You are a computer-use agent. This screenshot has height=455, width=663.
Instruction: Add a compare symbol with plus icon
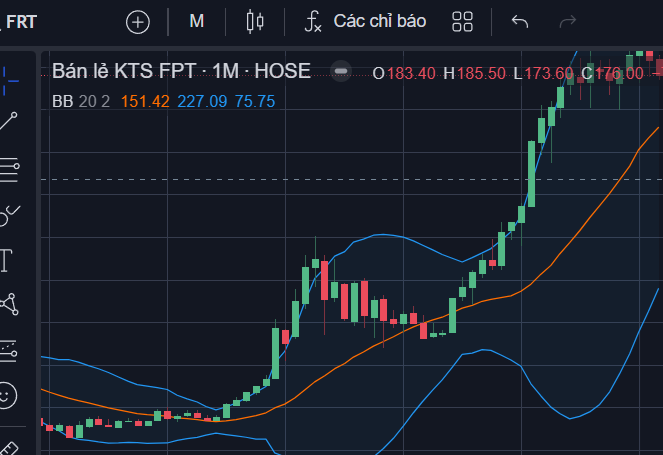(x=138, y=22)
